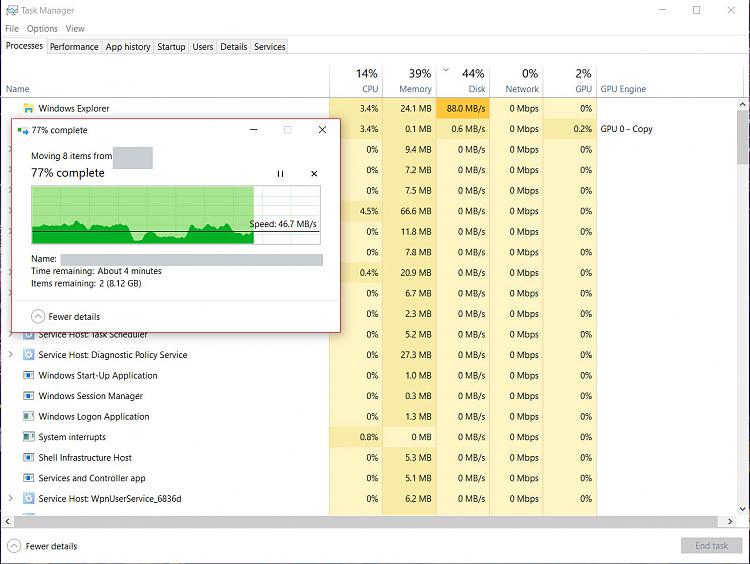Sort processes by Memory column
This screenshot has width=750, height=564.
click(x=409, y=81)
